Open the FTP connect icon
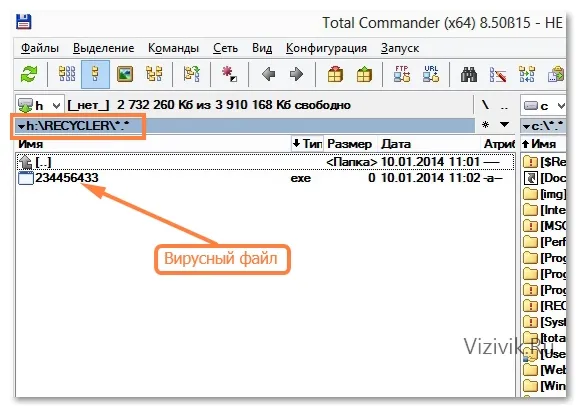 click(402, 74)
